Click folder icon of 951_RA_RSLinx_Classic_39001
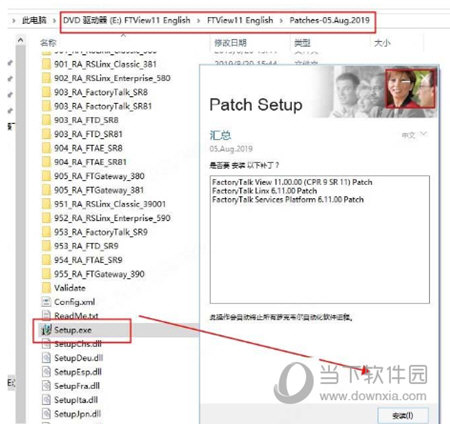This screenshot has height=424, width=450. point(46,204)
